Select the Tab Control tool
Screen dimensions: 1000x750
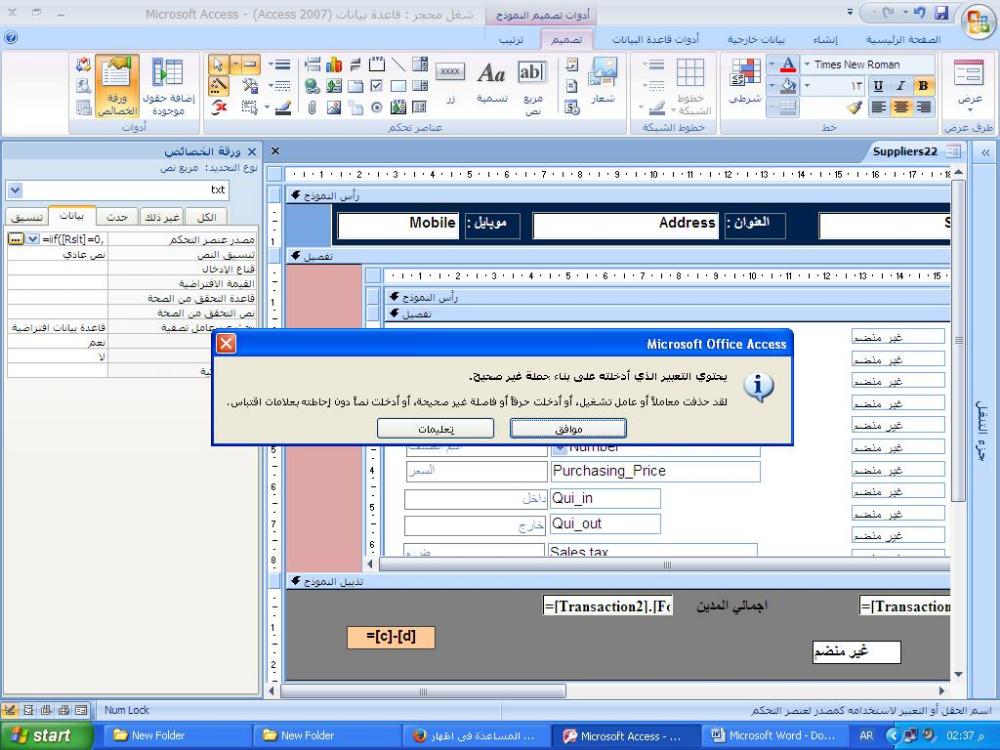point(355,85)
